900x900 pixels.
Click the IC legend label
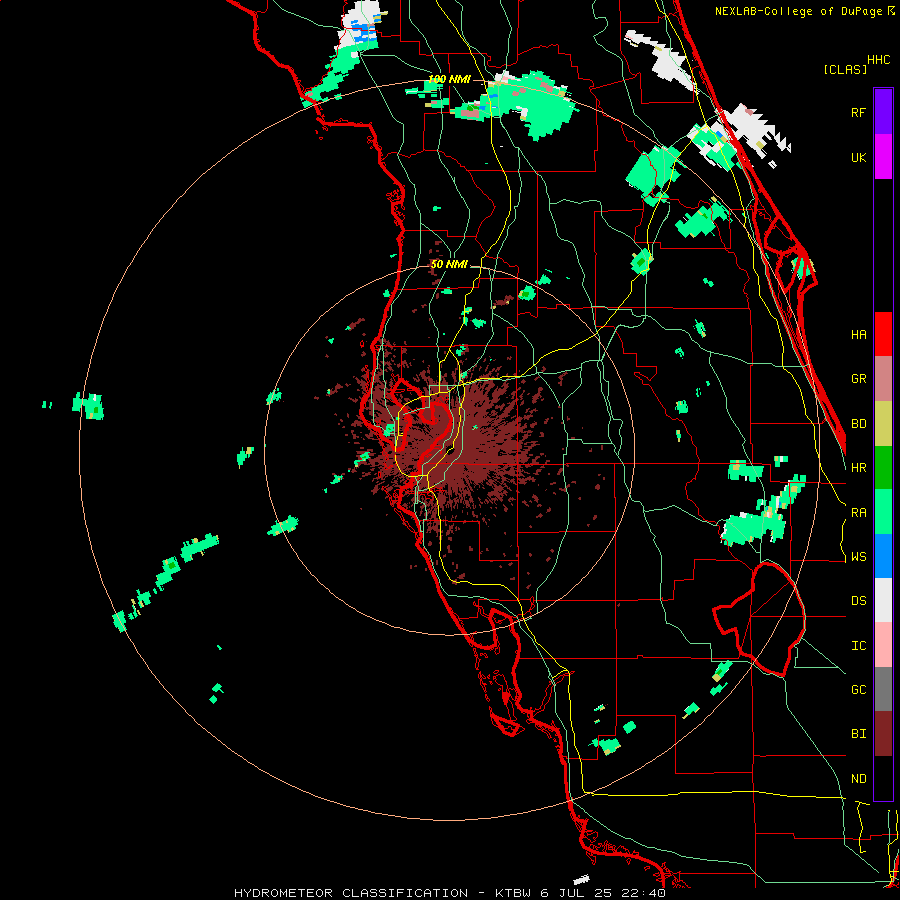tap(858, 646)
